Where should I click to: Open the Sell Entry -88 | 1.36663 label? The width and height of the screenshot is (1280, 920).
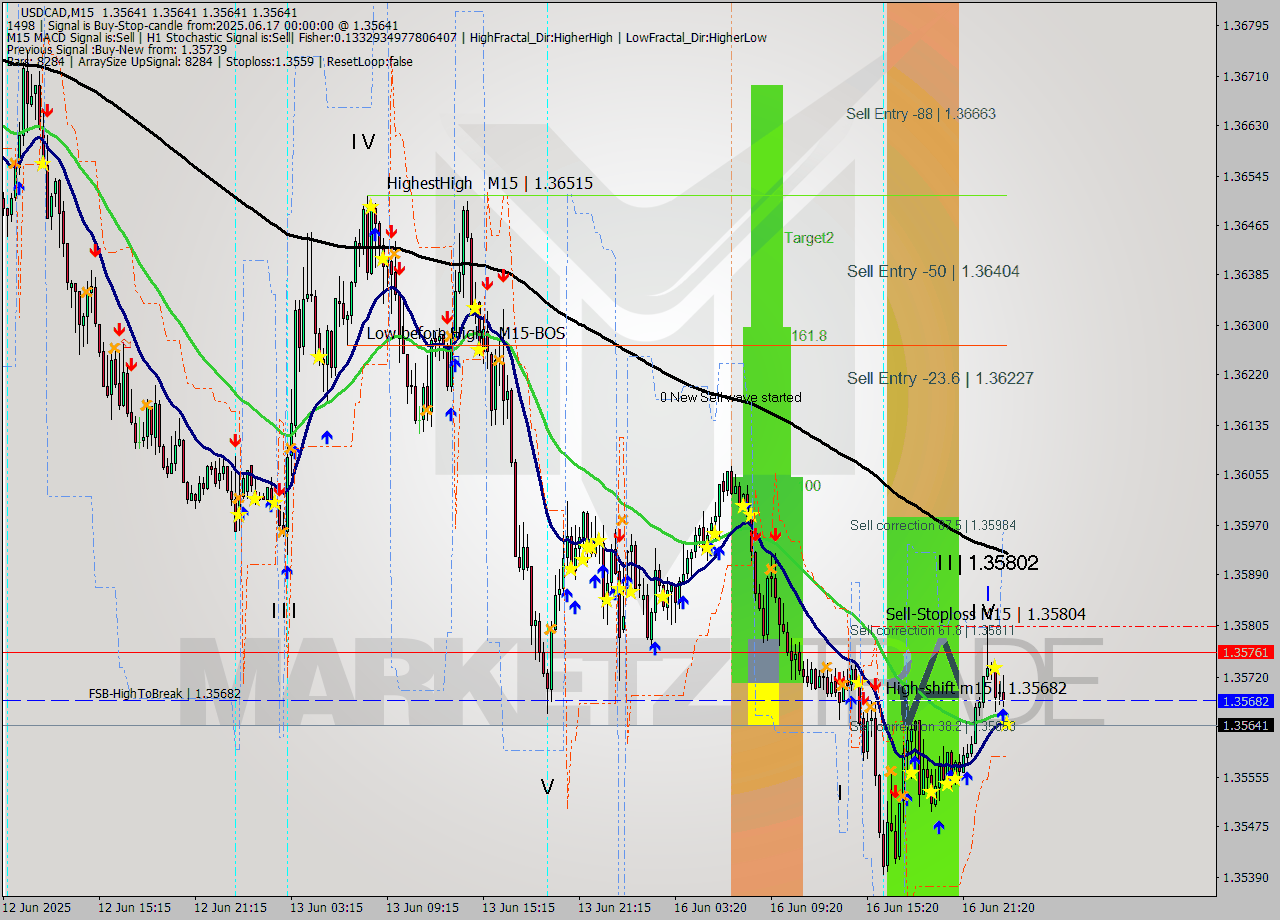click(x=920, y=113)
